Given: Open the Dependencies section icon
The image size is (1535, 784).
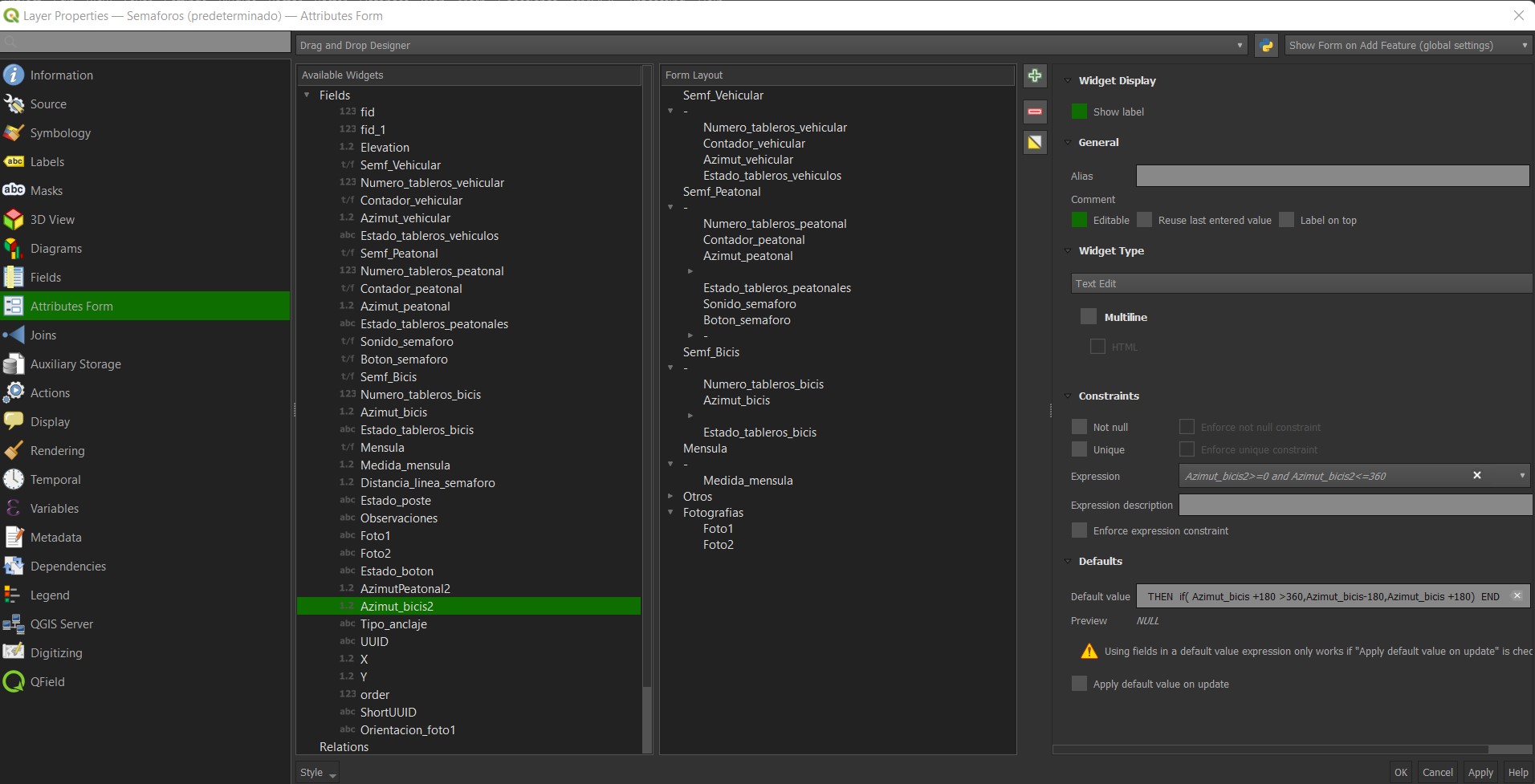Looking at the screenshot, I should [x=14, y=566].
